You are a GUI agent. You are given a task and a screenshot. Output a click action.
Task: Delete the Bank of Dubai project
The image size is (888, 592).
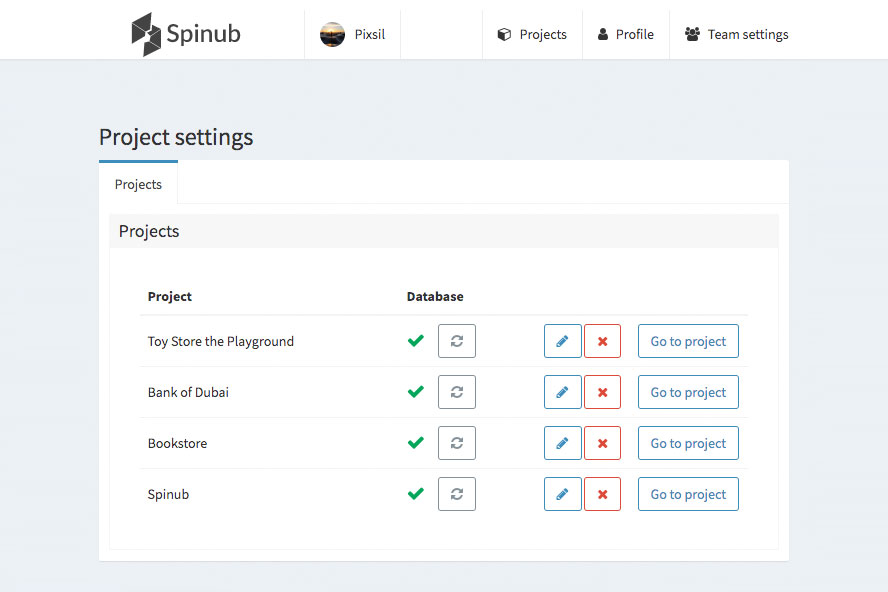point(602,392)
